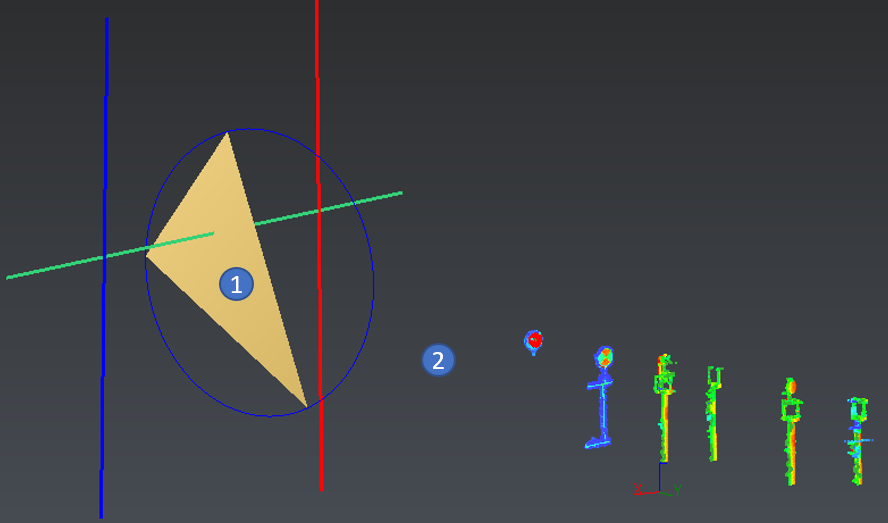Pick the small red-centered target point cloud
888x523 pixels.
click(x=534, y=341)
